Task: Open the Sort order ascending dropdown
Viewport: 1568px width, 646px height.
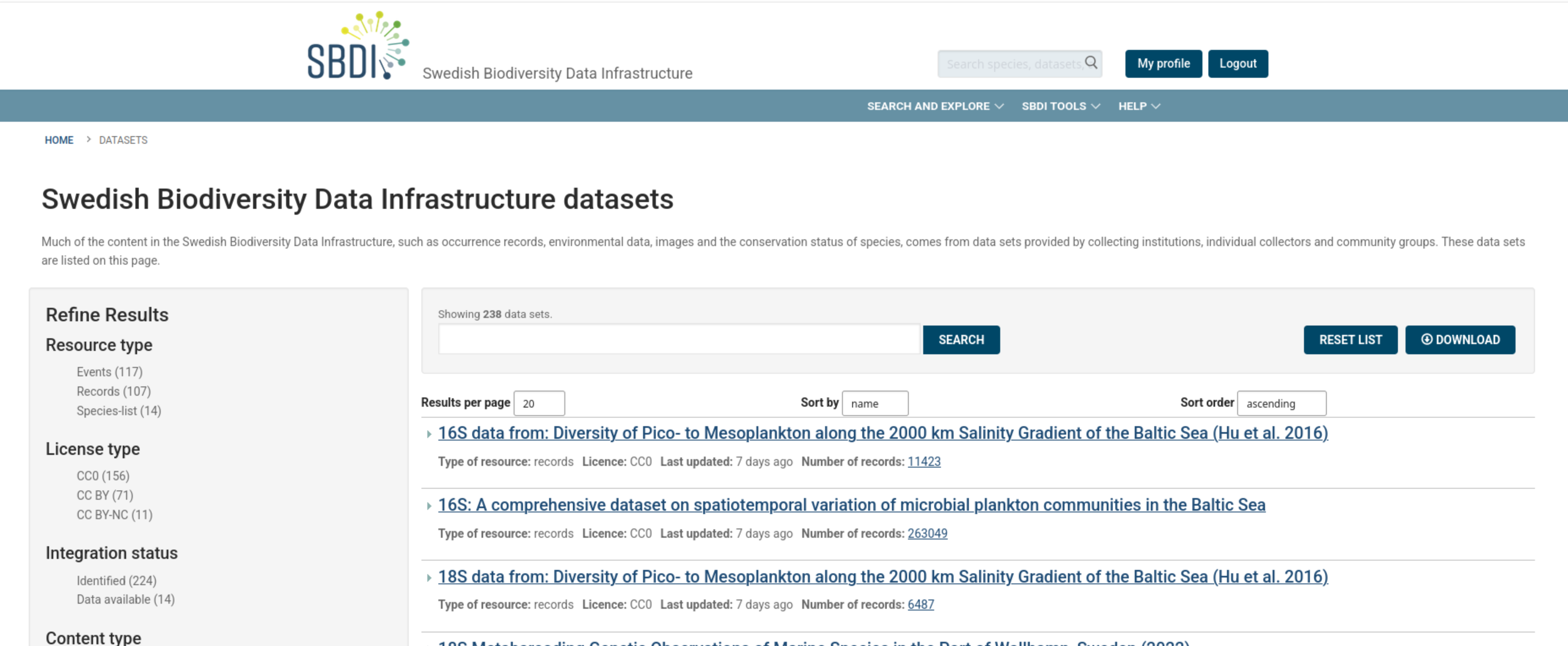Action: pos(1281,403)
